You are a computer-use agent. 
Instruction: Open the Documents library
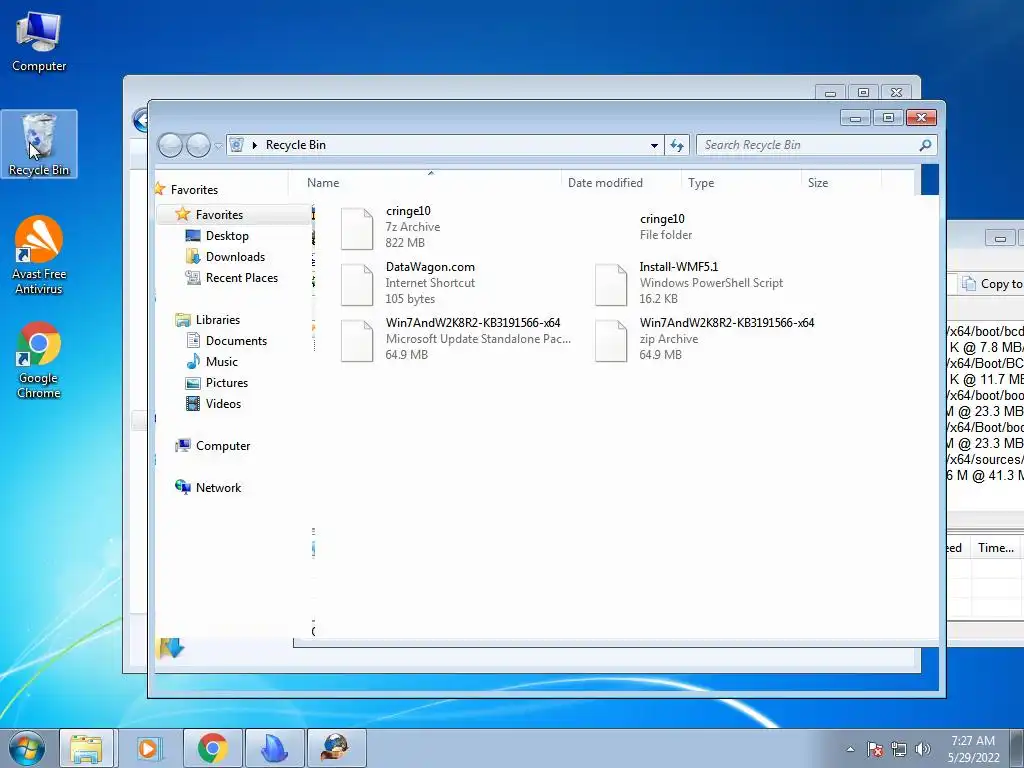[236, 340]
